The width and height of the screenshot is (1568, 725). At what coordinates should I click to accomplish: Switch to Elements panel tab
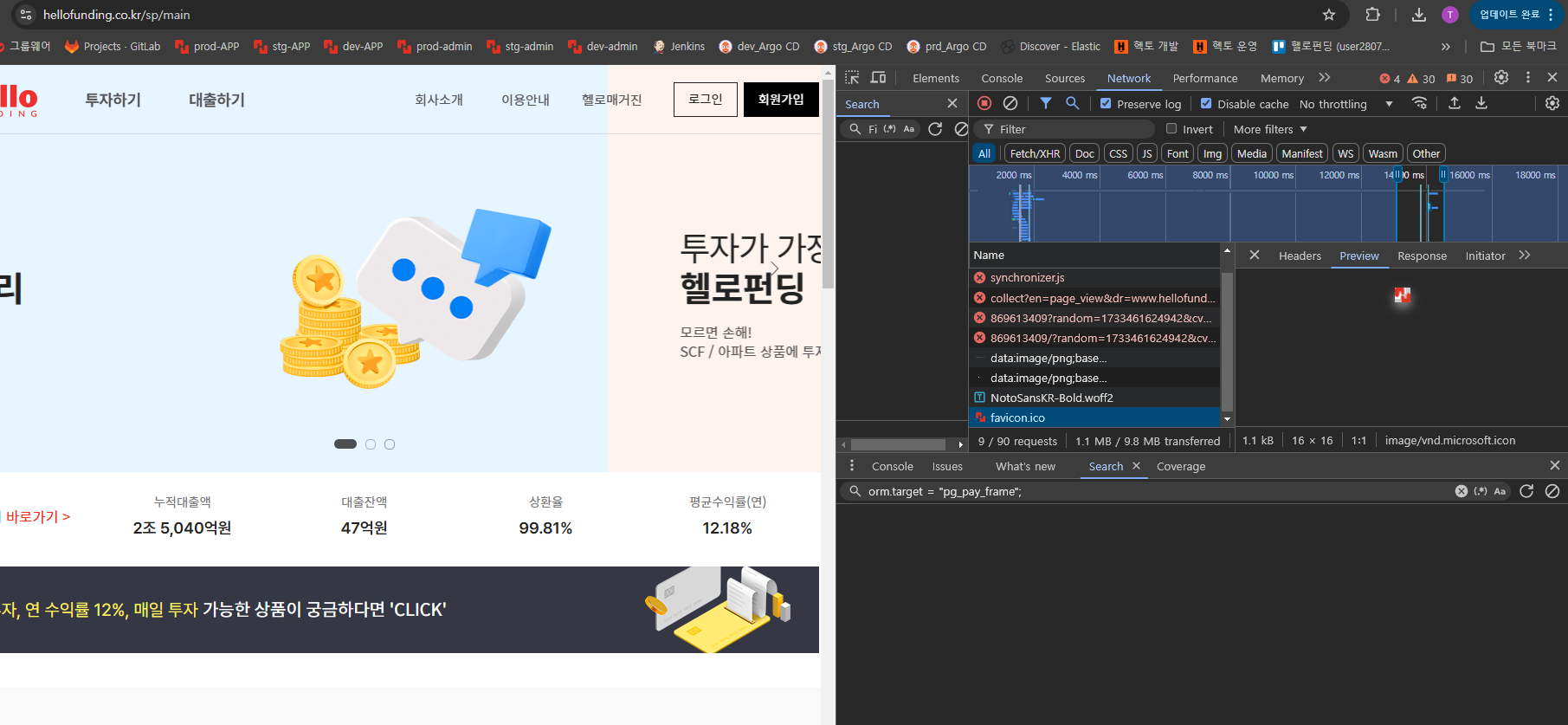(x=936, y=78)
